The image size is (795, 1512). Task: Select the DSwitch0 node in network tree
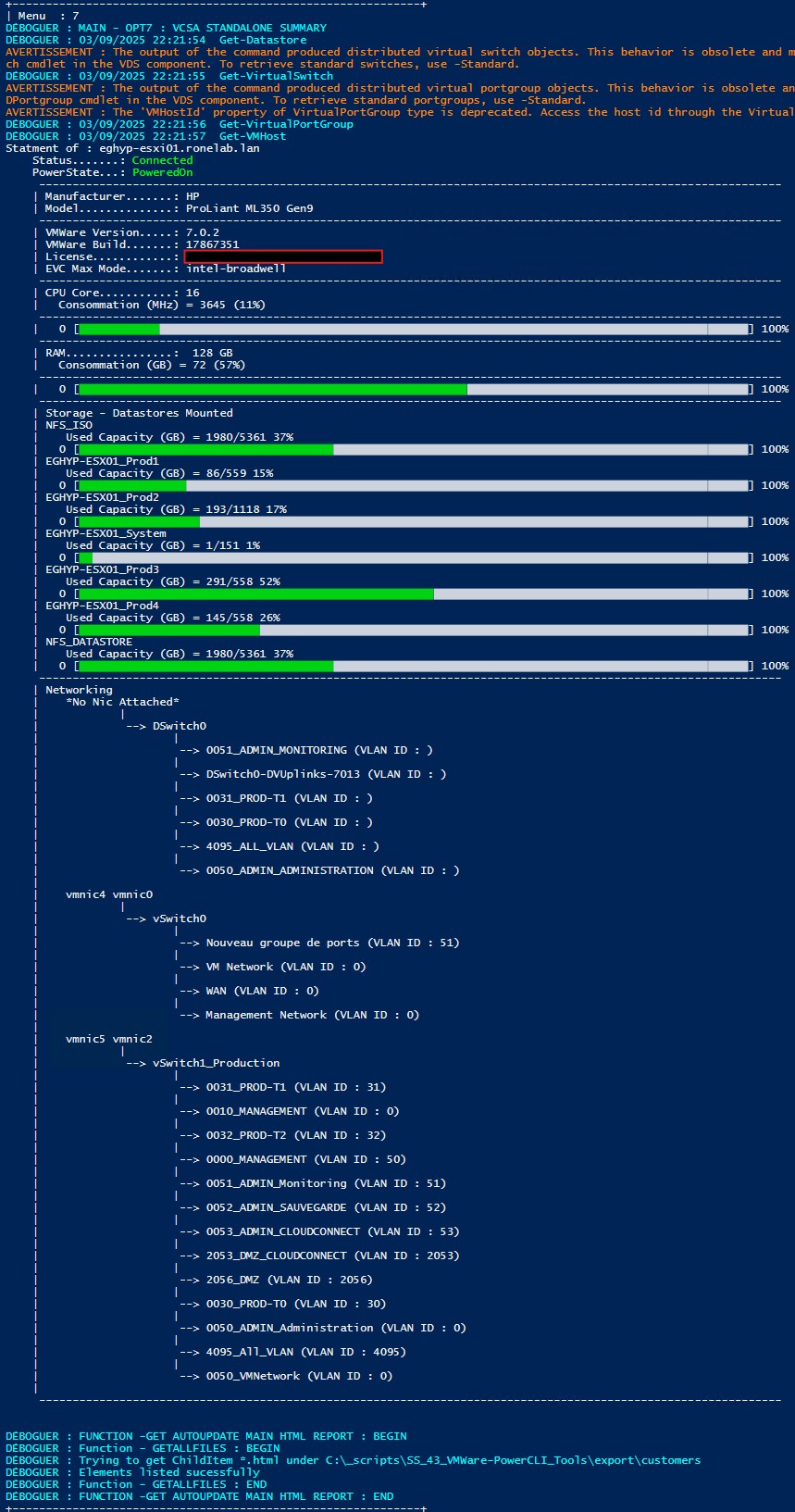coord(180,726)
